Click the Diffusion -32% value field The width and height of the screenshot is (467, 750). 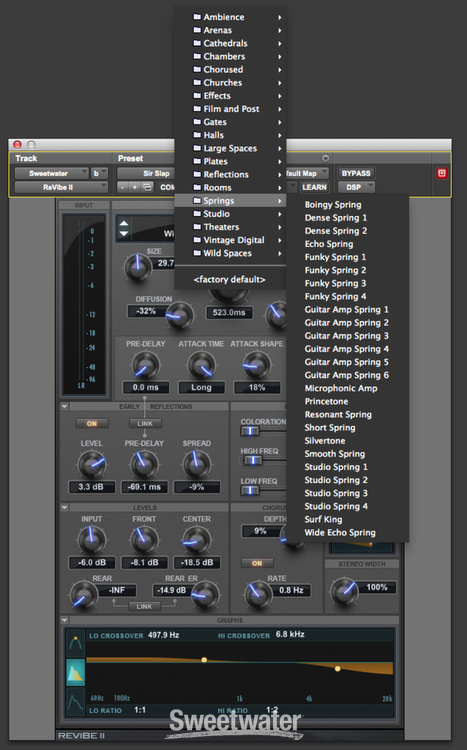146,311
